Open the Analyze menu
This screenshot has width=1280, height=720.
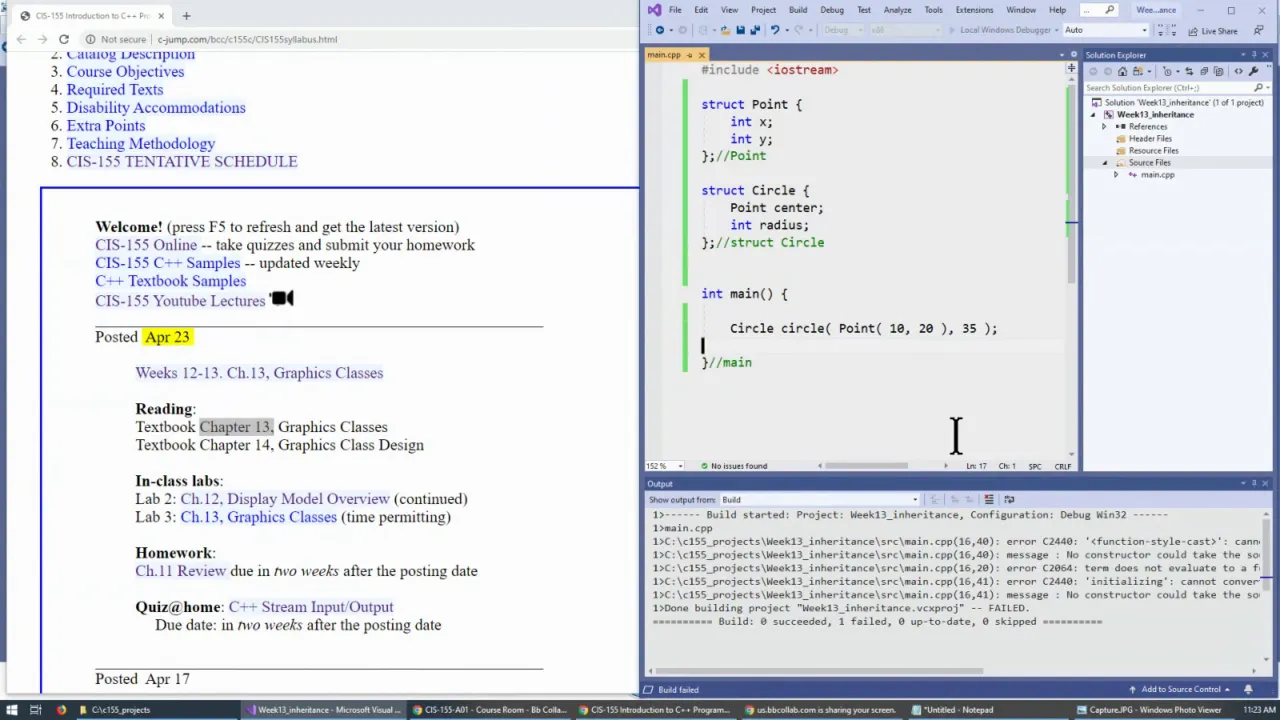(x=897, y=10)
